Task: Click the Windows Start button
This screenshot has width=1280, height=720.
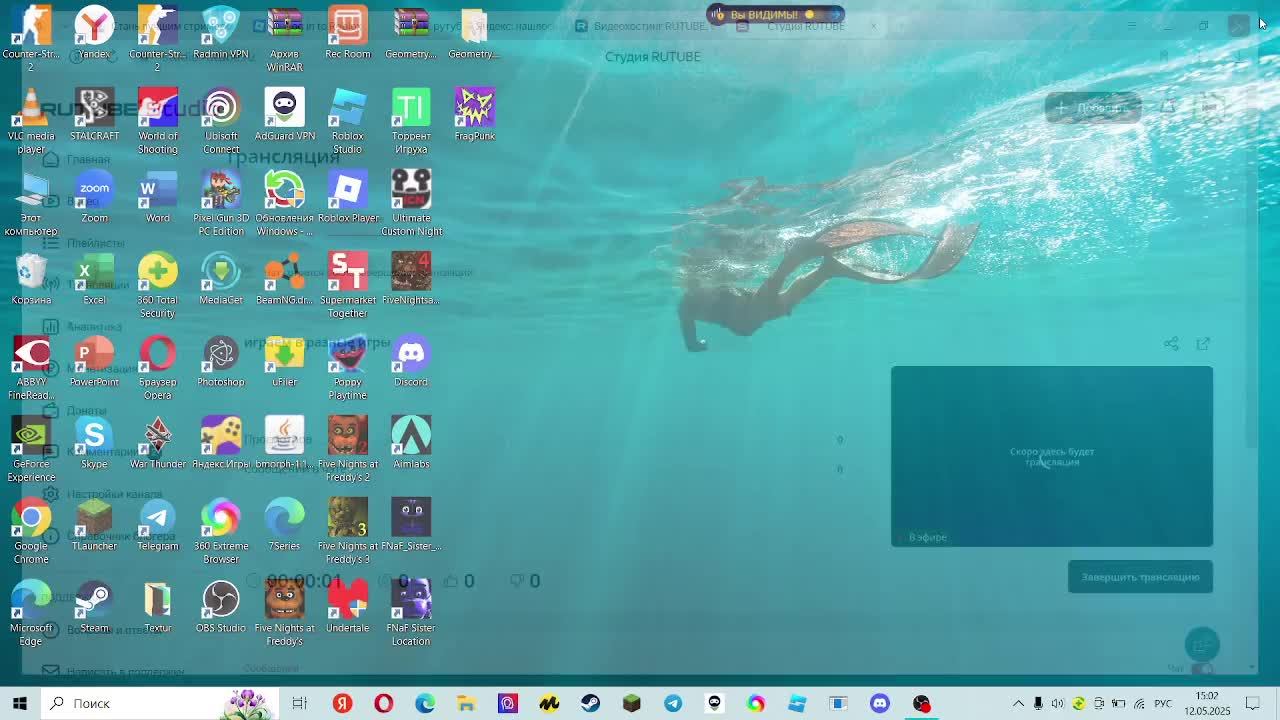Action: point(20,703)
